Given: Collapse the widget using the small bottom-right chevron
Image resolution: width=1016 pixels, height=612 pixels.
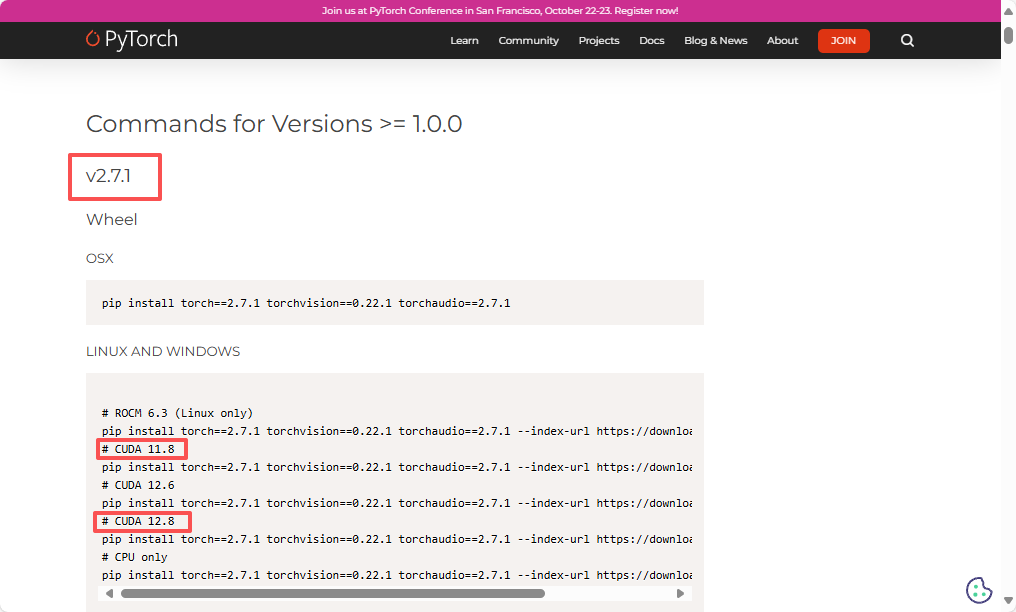Looking at the screenshot, I should [1007, 601].
